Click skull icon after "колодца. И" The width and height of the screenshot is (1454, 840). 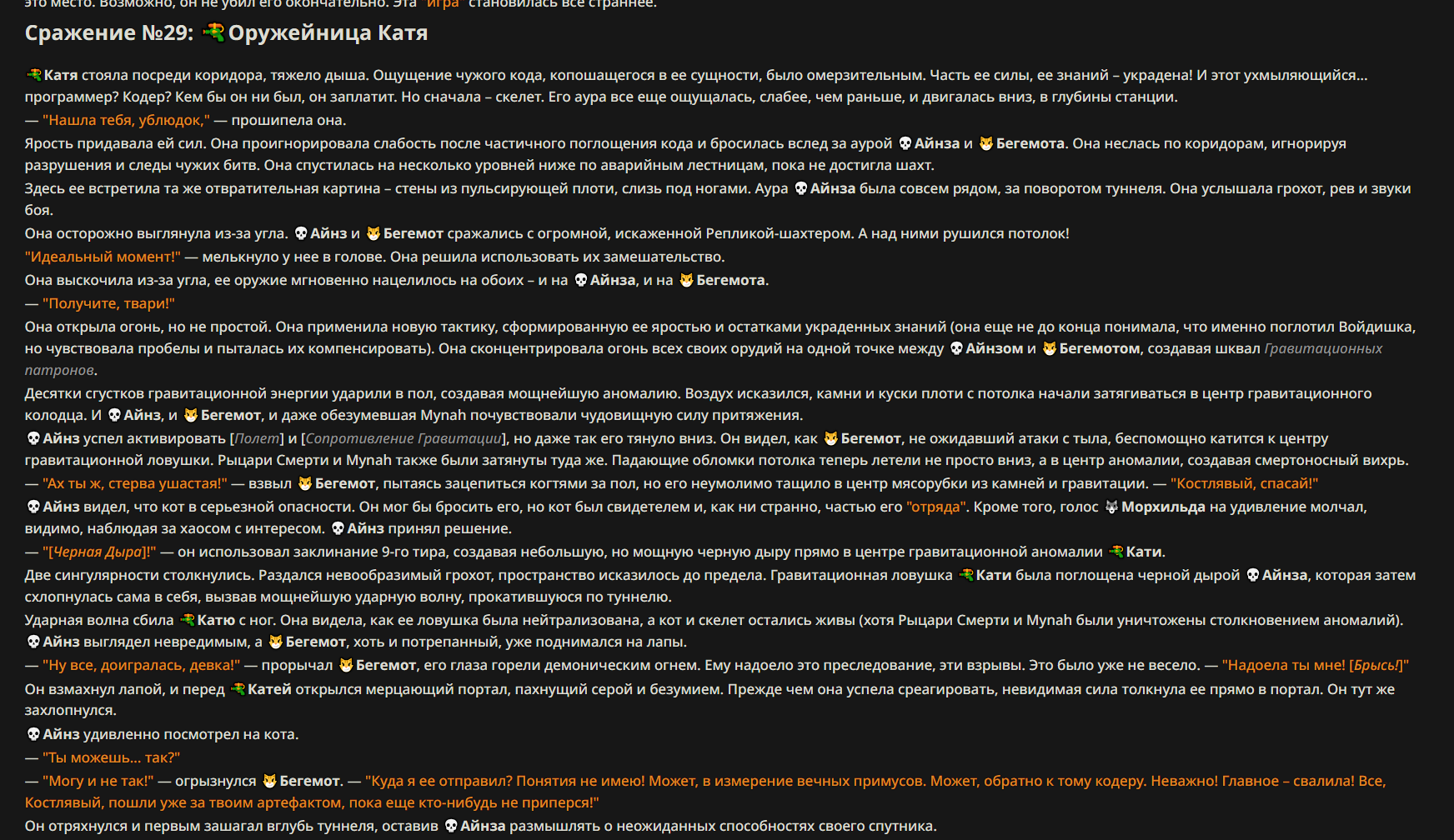(x=114, y=415)
